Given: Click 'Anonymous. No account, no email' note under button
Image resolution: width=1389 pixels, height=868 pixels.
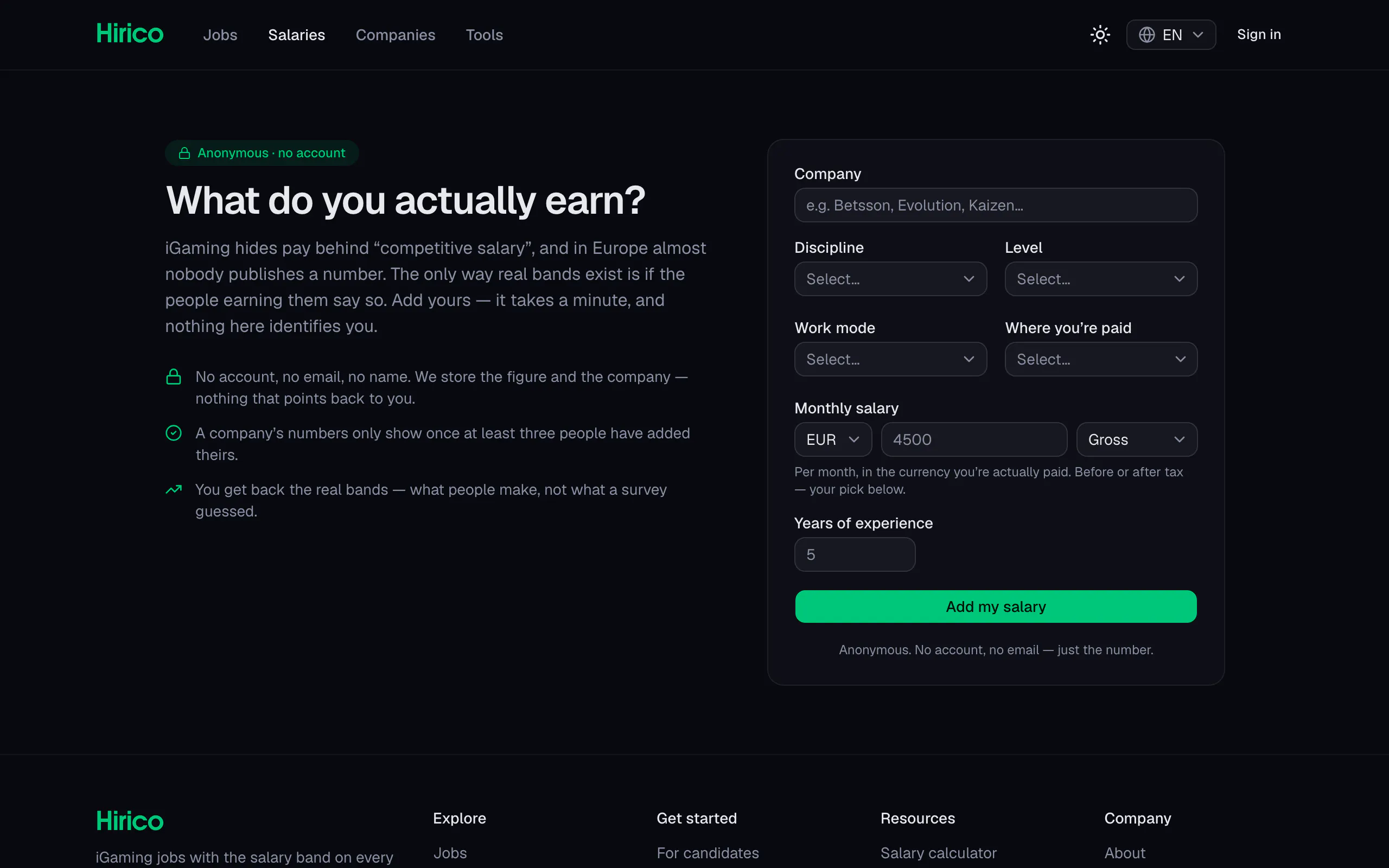Looking at the screenshot, I should click(996, 650).
